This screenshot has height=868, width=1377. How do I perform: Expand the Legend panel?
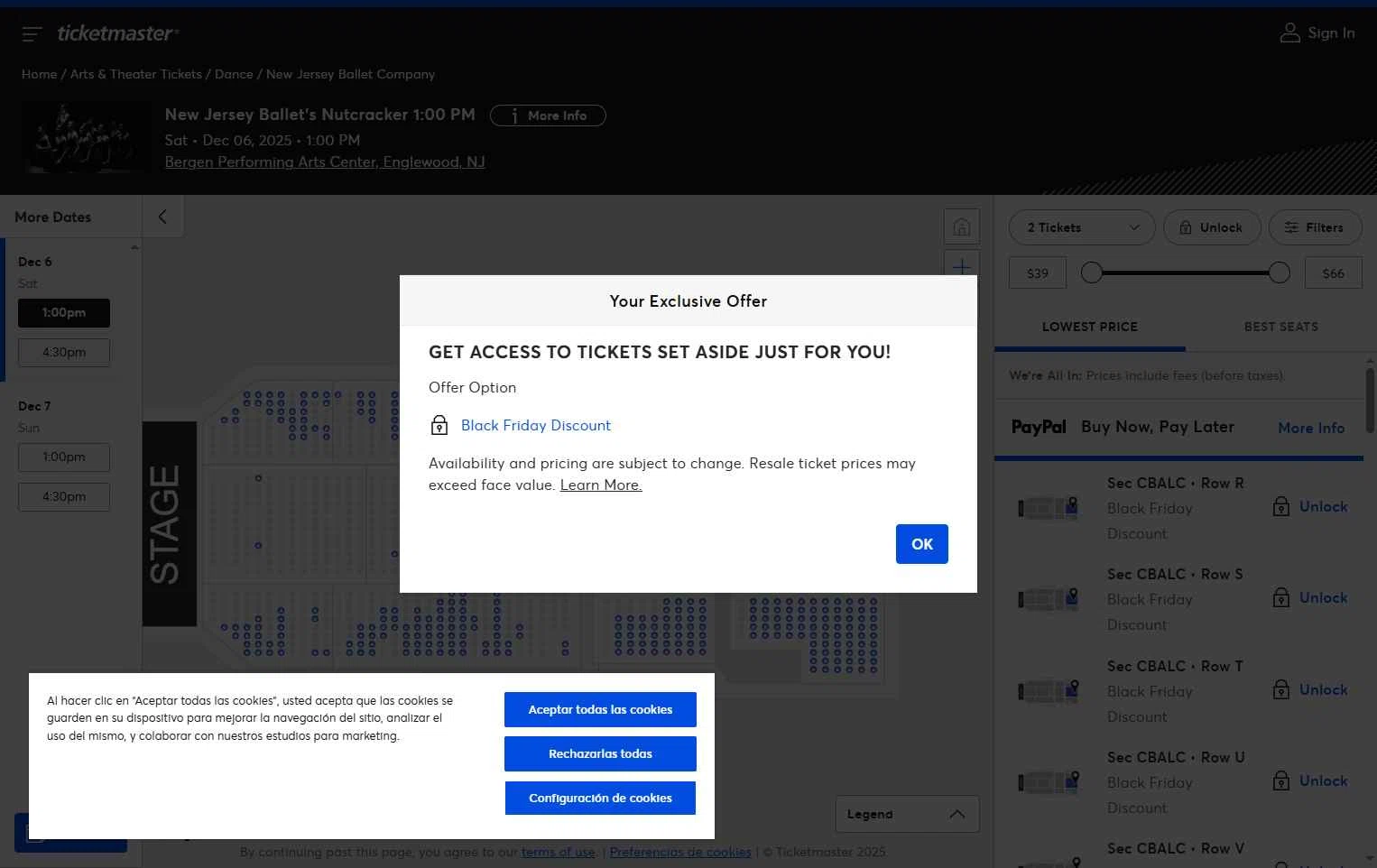coord(907,814)
